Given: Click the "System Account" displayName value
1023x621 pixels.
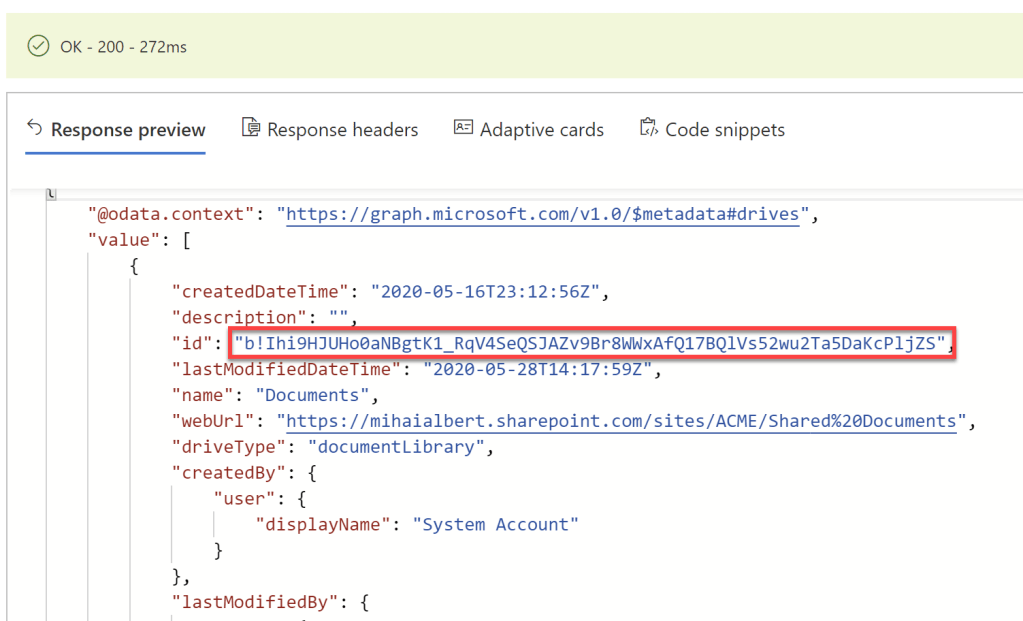Looking at the screenshot, I should [x=495, y=525].
